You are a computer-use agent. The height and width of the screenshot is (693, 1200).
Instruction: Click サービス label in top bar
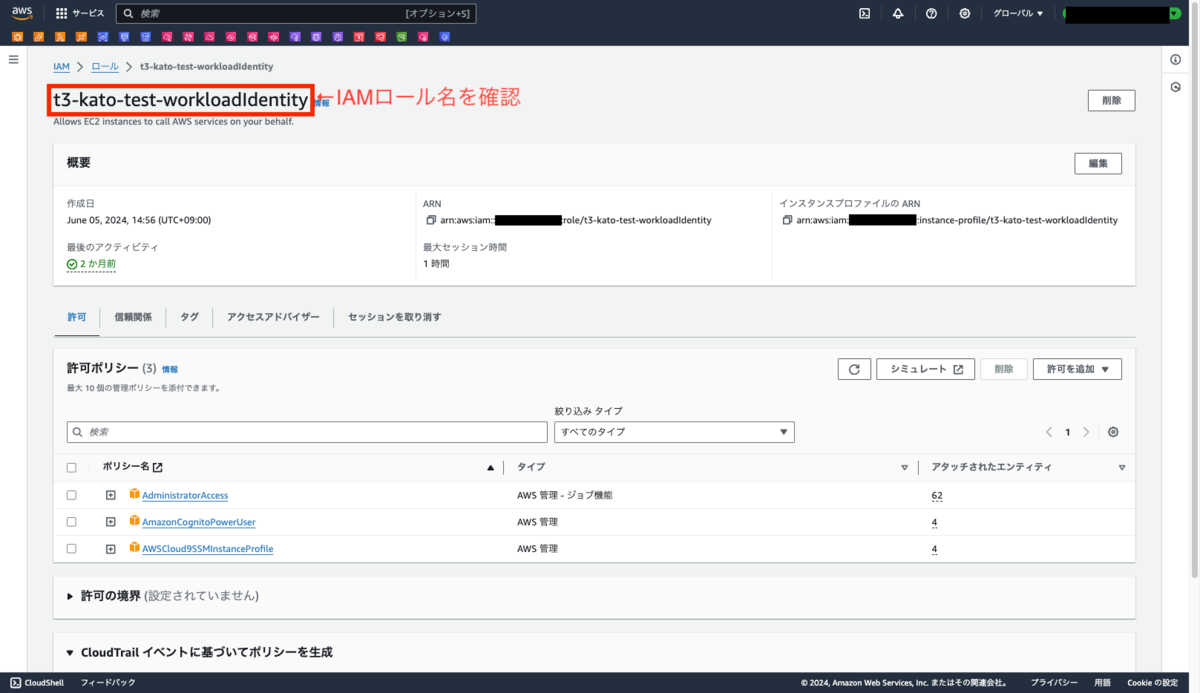[x=88, y=14]
